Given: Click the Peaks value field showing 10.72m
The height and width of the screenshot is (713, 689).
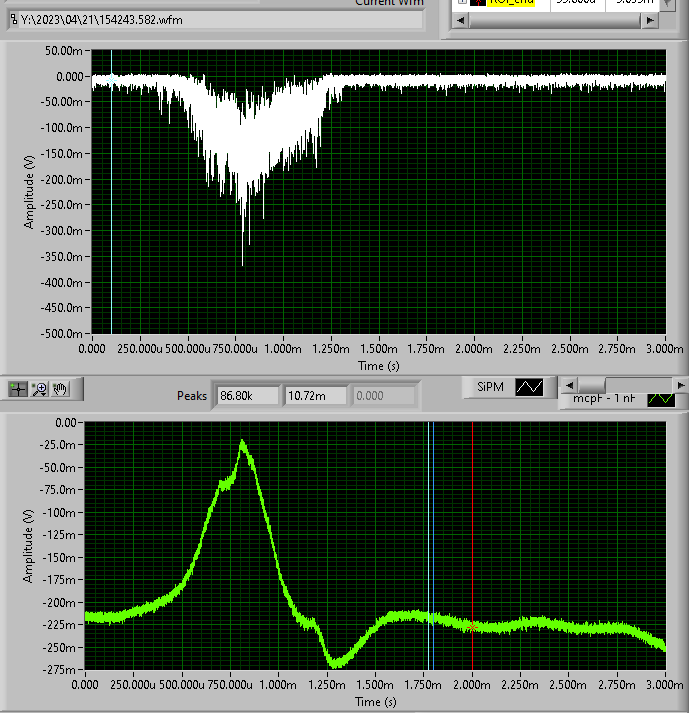Looking at the screenshot, I should (316, 396).
